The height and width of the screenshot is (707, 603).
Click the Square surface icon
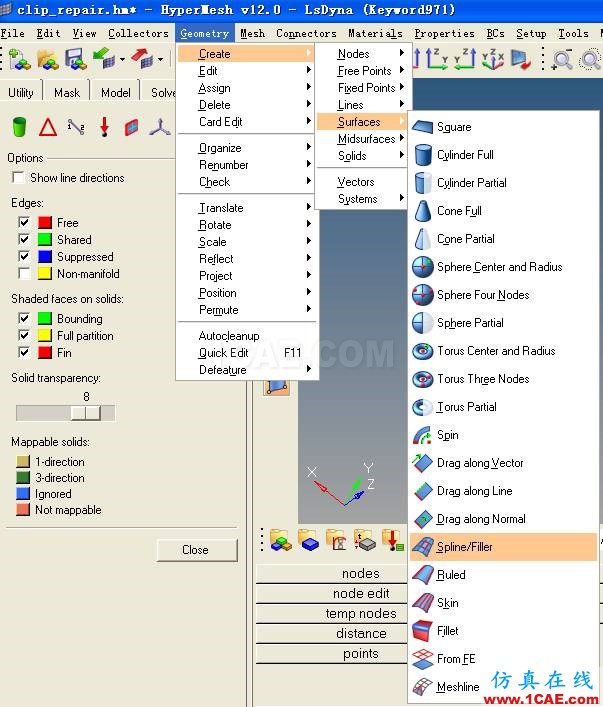(423, 127)
